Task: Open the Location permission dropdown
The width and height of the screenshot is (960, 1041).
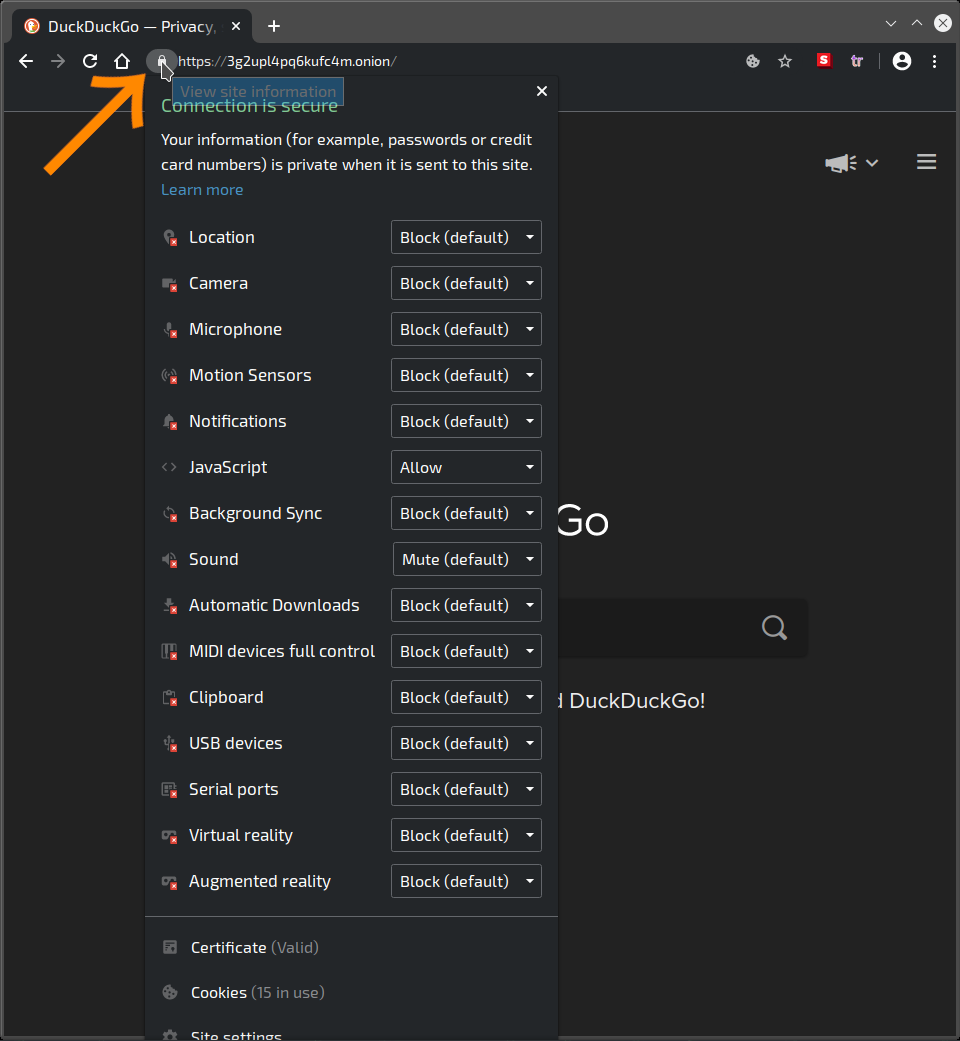Action: 466,237
